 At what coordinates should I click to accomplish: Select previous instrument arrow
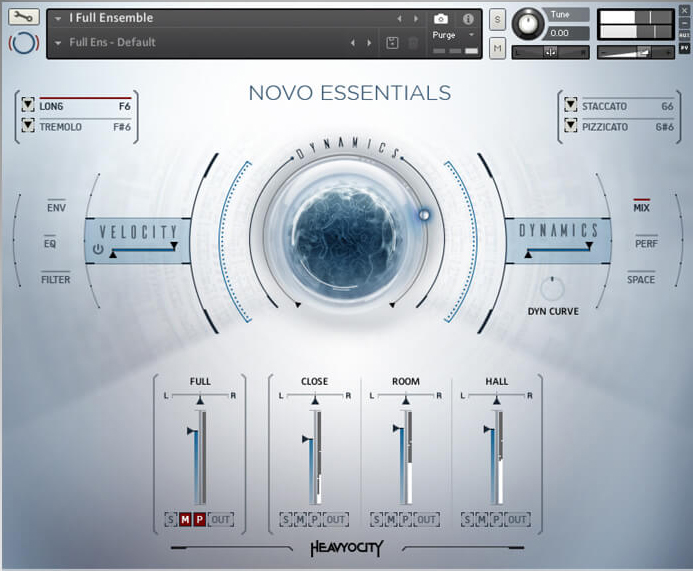click(400, 19)
